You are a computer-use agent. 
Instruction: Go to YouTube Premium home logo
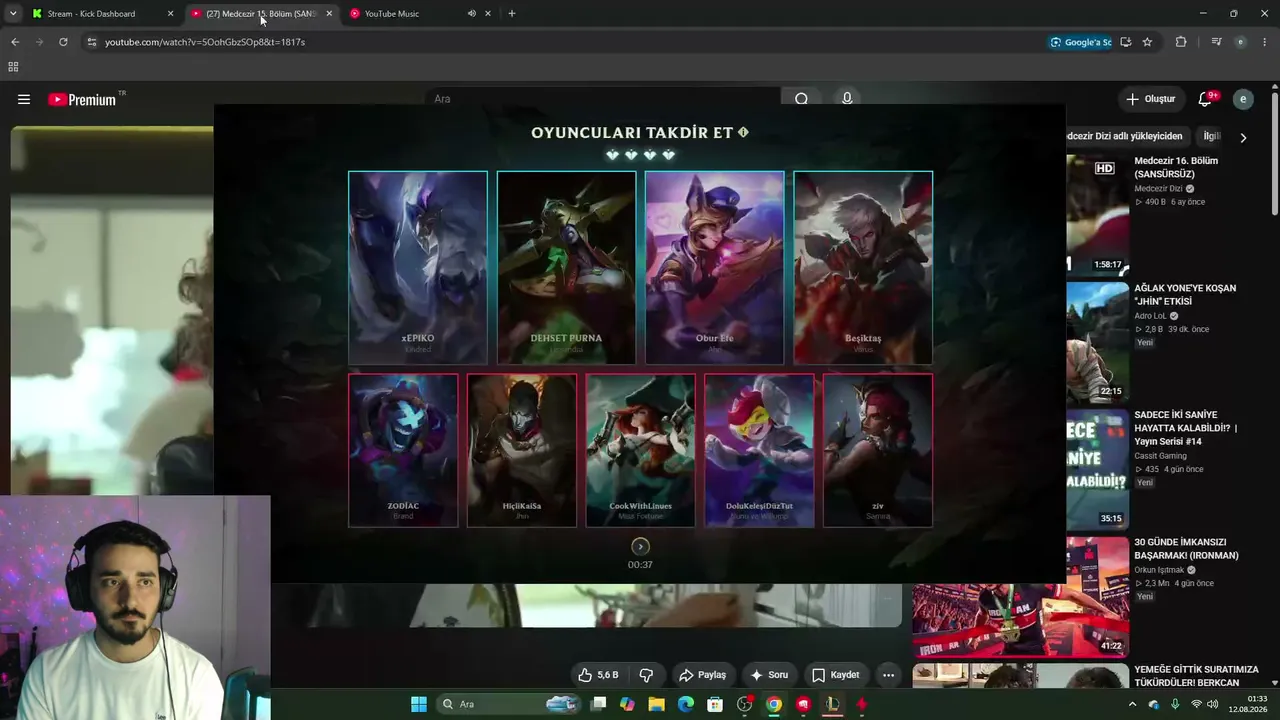[82, 99]
